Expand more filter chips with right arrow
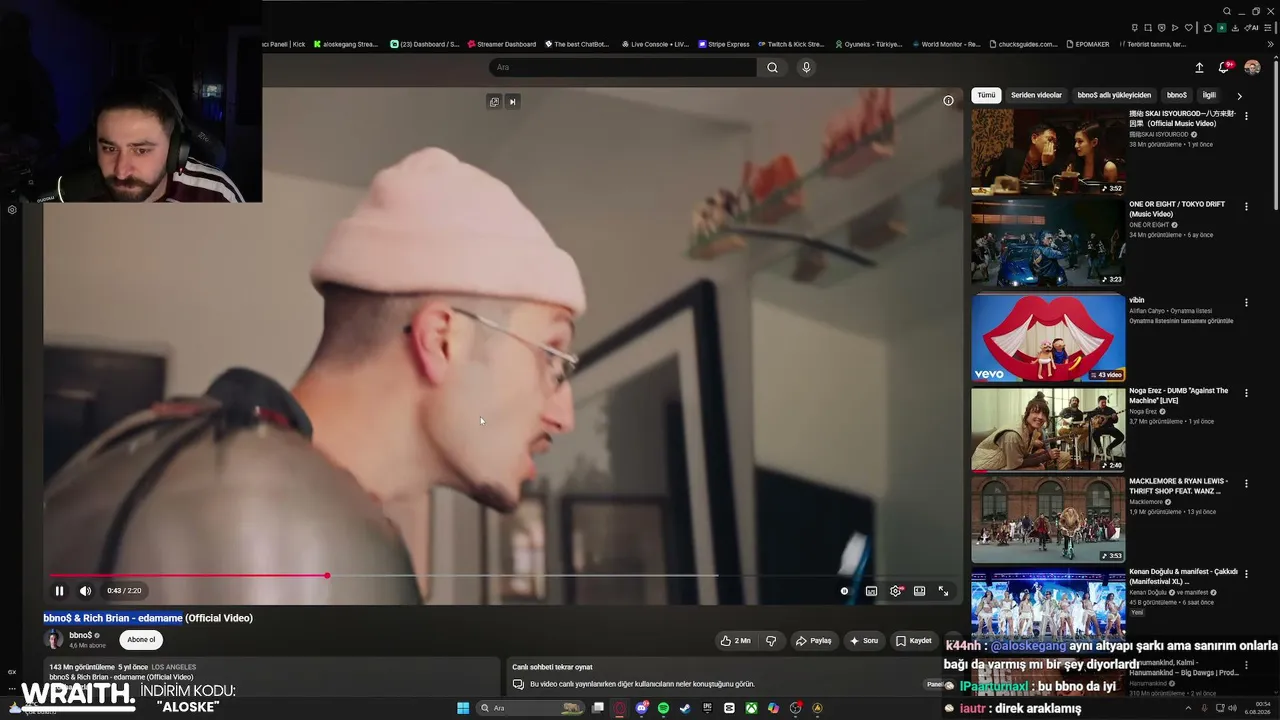 (x=1239, y=96)
